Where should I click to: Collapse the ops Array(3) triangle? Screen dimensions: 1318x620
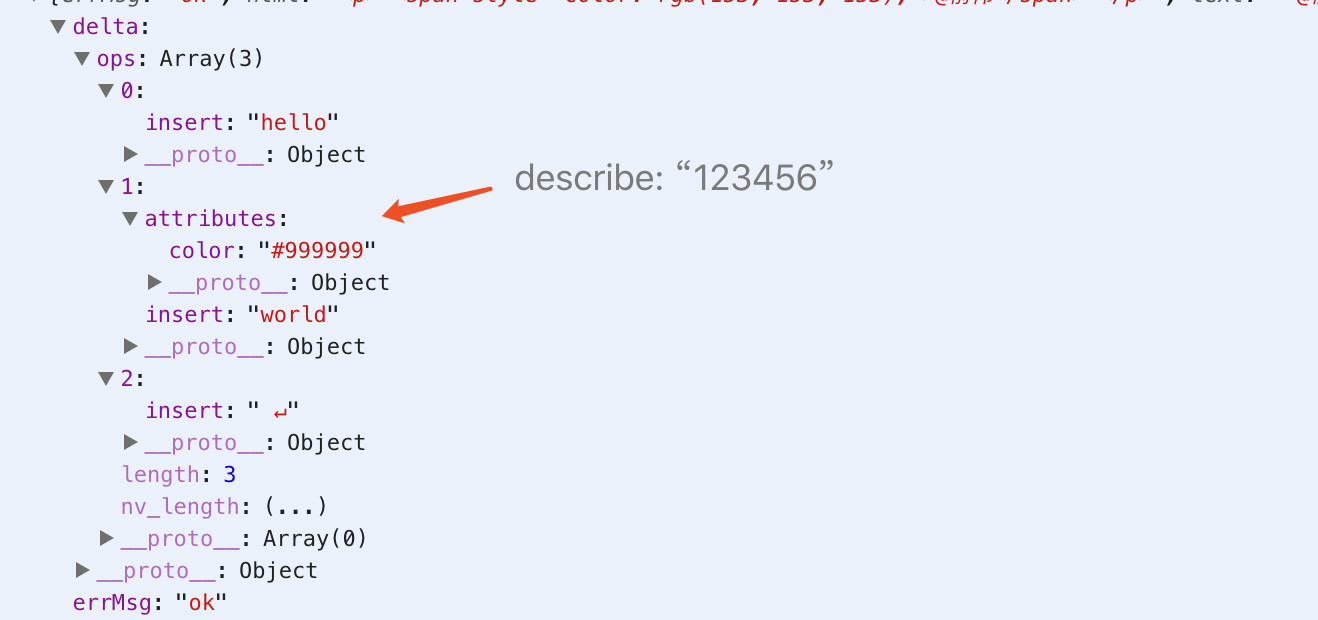click(82, 59)
